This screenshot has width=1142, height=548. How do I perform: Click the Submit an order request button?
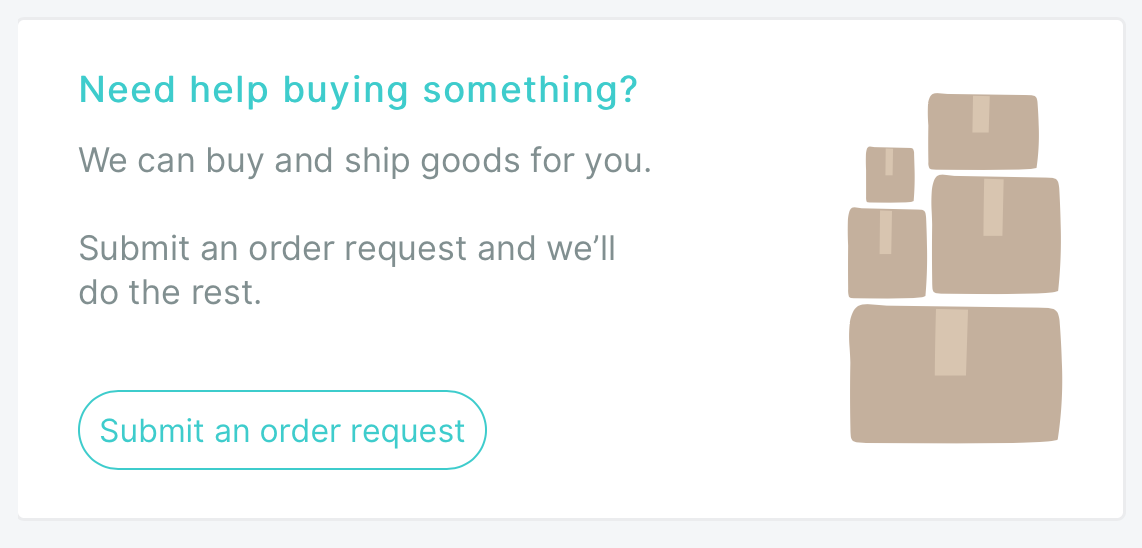282,430
